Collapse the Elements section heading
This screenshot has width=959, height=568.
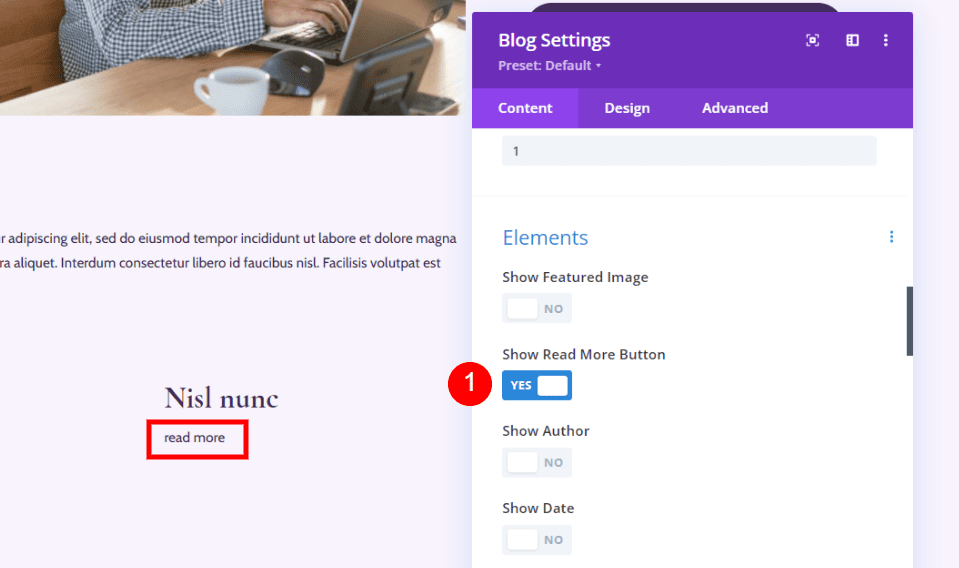click(545, 238)
